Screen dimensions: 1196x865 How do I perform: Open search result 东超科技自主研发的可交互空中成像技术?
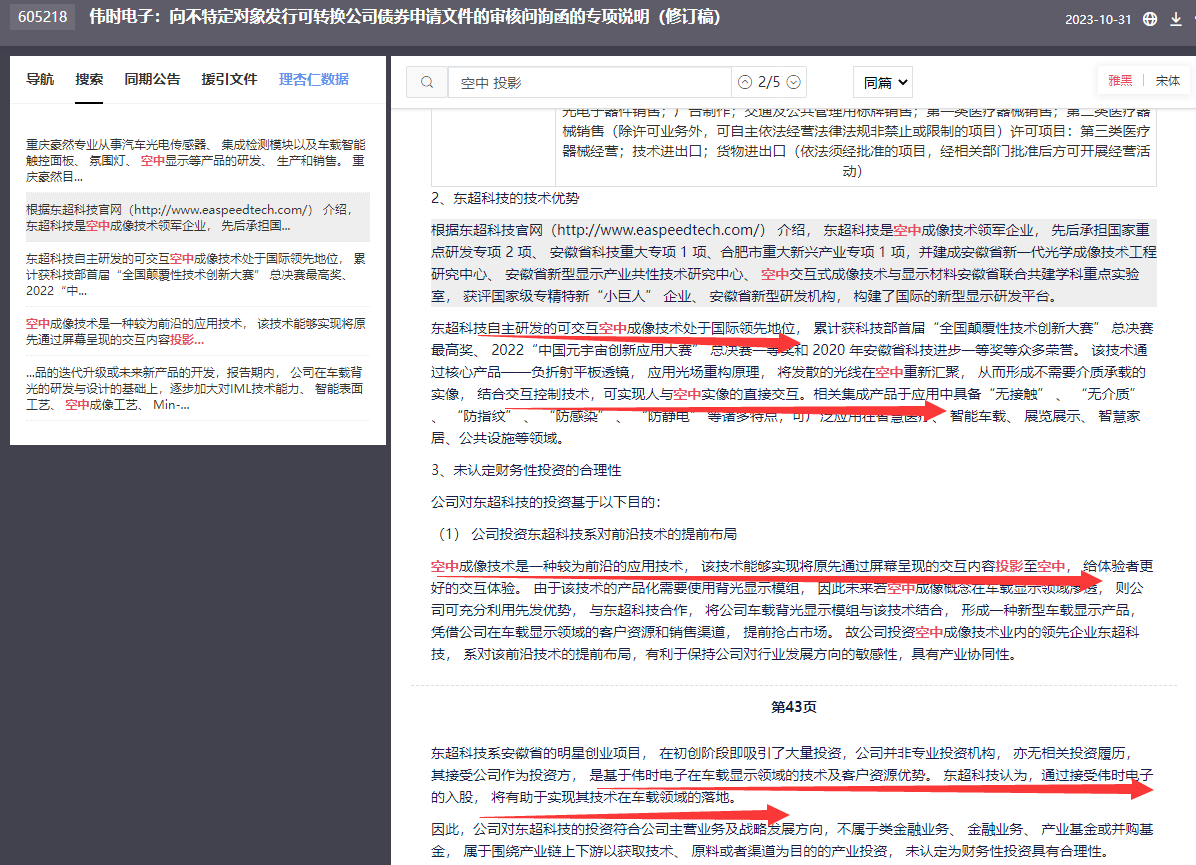(x=196, y=275)
